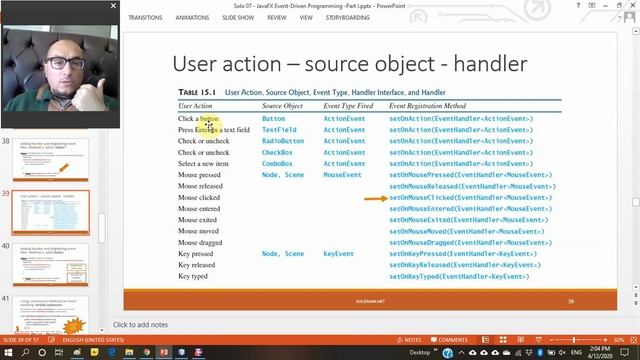Expand the account name dropdown arrow
This screenshot has width=640, height=360.
click(620, 18)
